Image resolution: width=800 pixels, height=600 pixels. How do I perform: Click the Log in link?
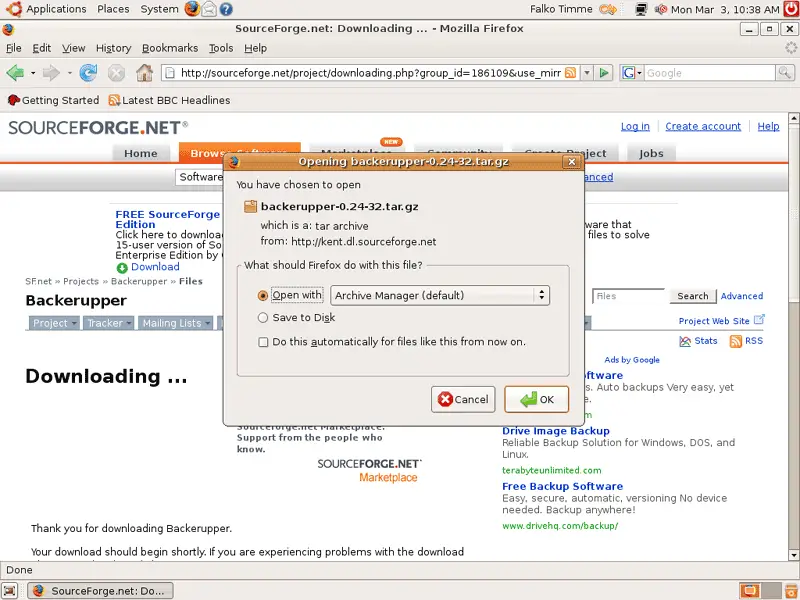click(x=635, y=126)
